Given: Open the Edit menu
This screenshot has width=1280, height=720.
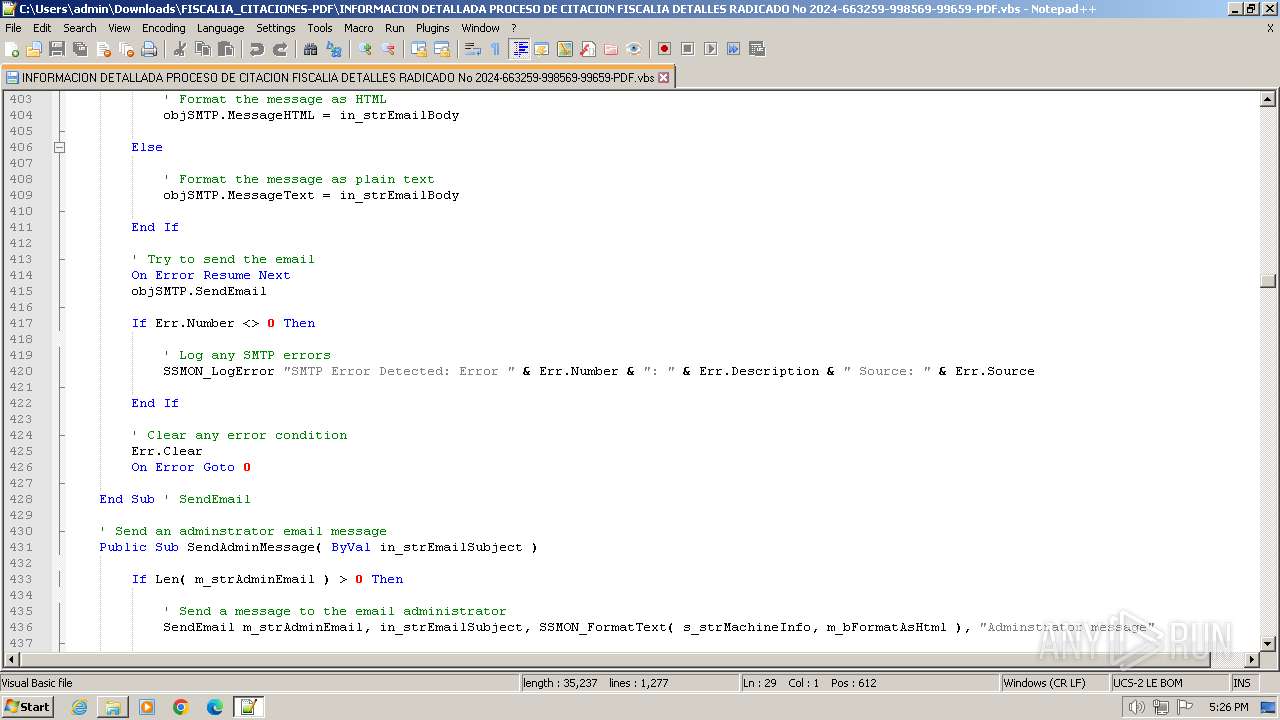Looking at the screenshot, I should coord(42,28).
